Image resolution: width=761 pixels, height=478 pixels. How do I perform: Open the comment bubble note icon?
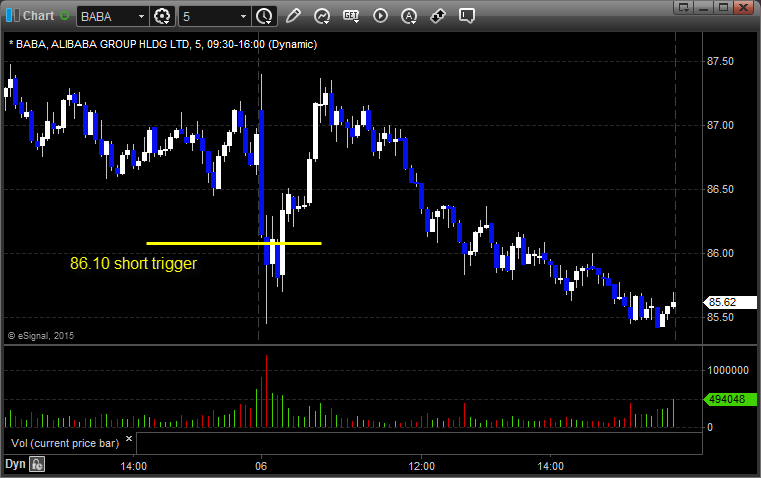(x=466, y=16)
